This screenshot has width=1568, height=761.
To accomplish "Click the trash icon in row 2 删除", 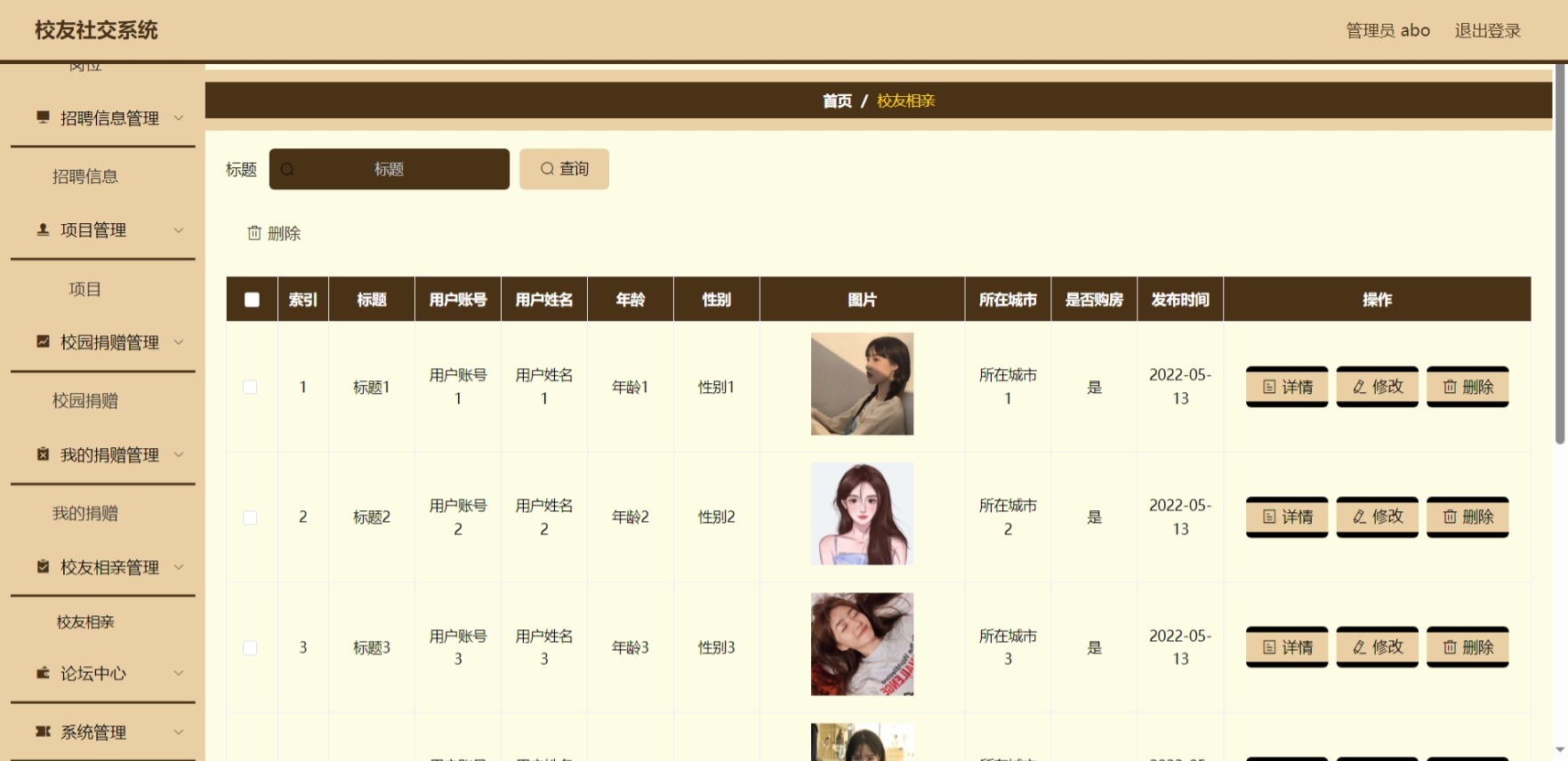I will point(1450,517).
